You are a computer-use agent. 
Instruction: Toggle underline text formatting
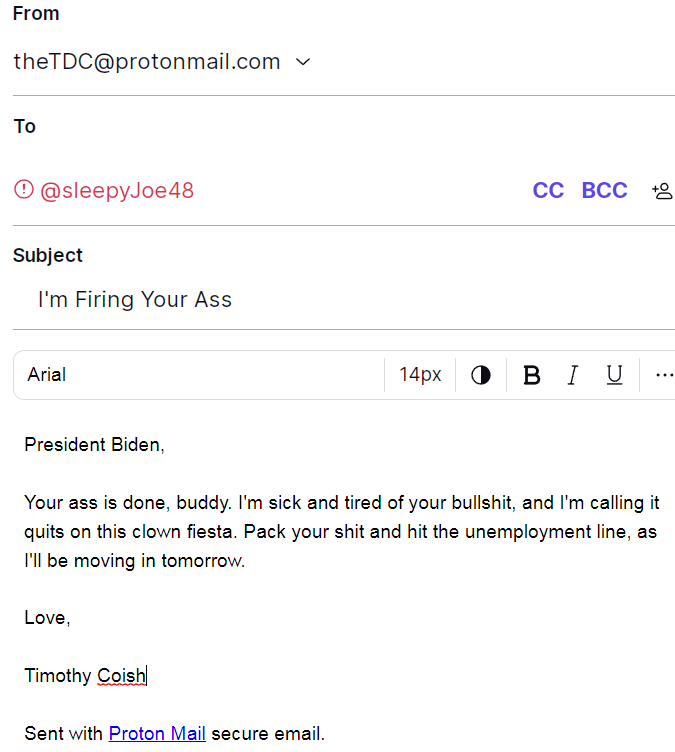(x=614, y=375)
